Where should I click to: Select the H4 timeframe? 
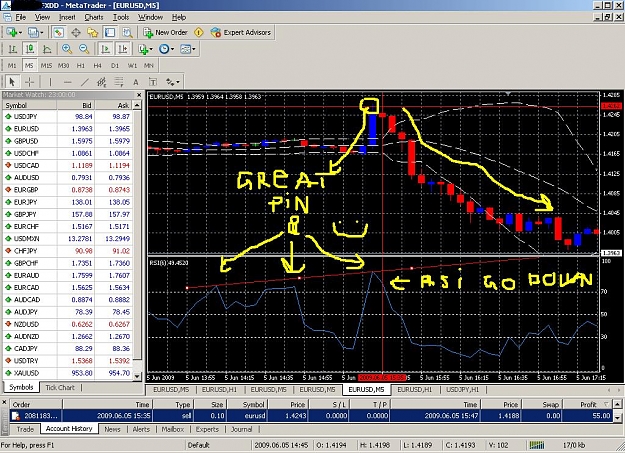98,65
